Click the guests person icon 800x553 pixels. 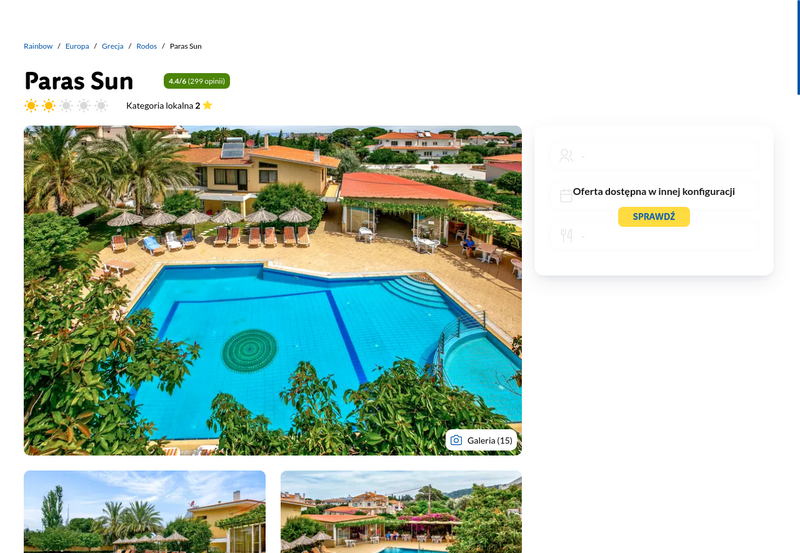[x=566, y=156]
